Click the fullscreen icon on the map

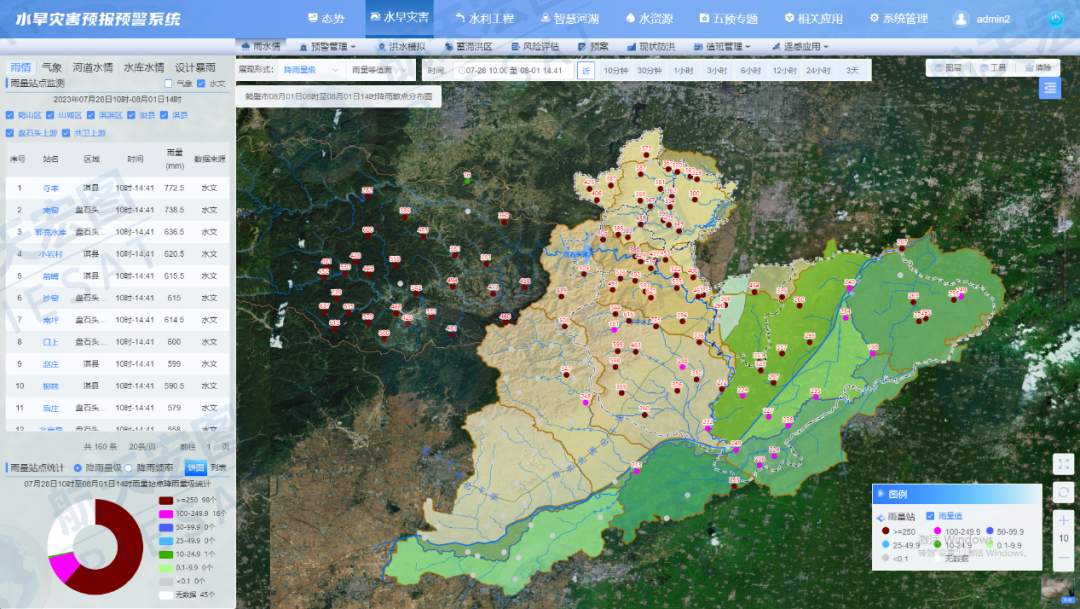(x=1063, y=464)
